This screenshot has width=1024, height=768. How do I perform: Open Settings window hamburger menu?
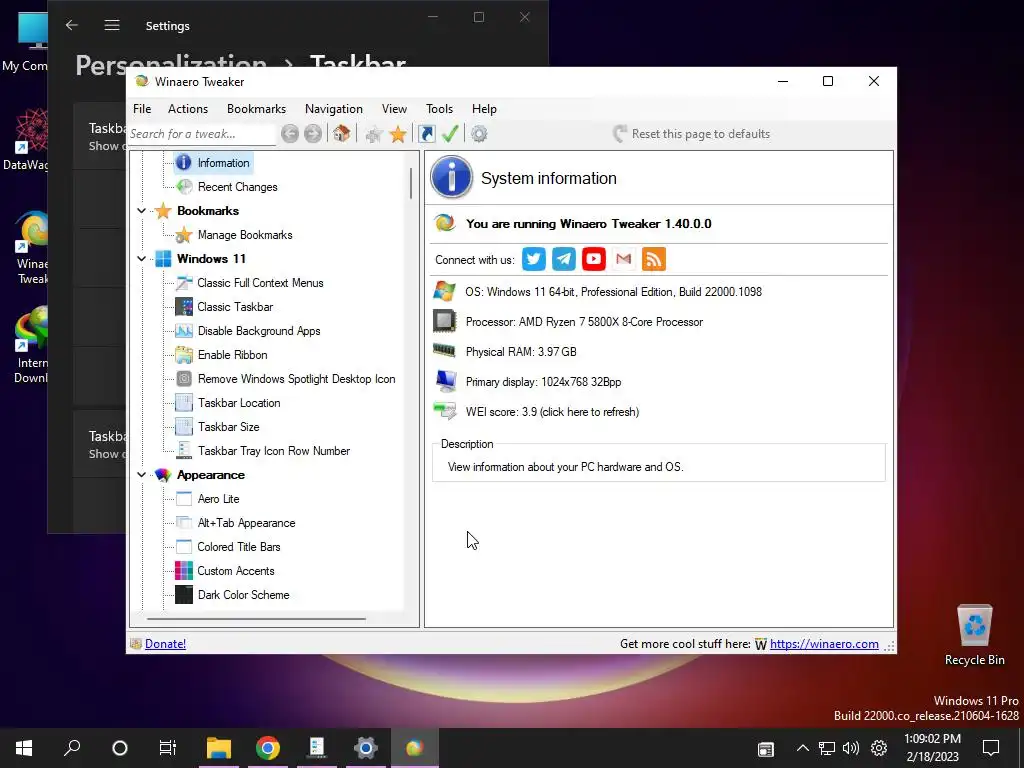[112, 25]
